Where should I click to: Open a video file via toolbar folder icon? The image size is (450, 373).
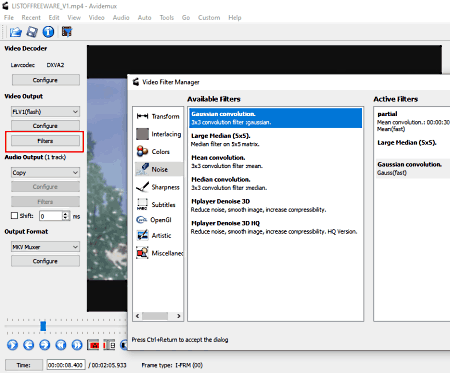click(x=15, y=32)
